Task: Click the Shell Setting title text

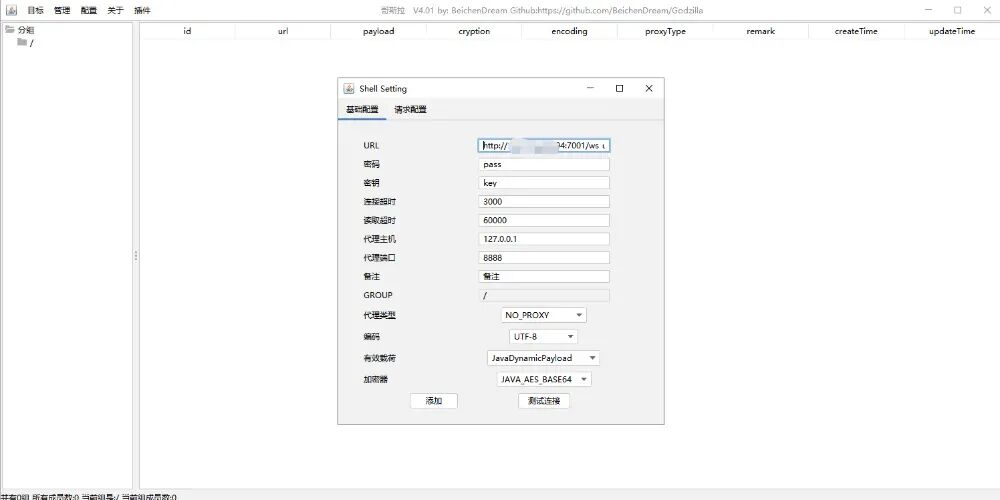Action: [383, 89]
